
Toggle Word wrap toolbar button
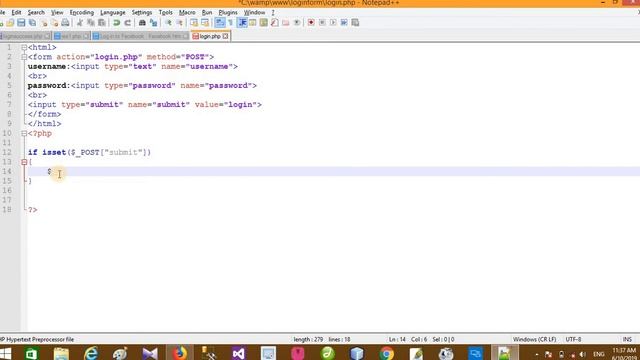(x=220, y=22)
